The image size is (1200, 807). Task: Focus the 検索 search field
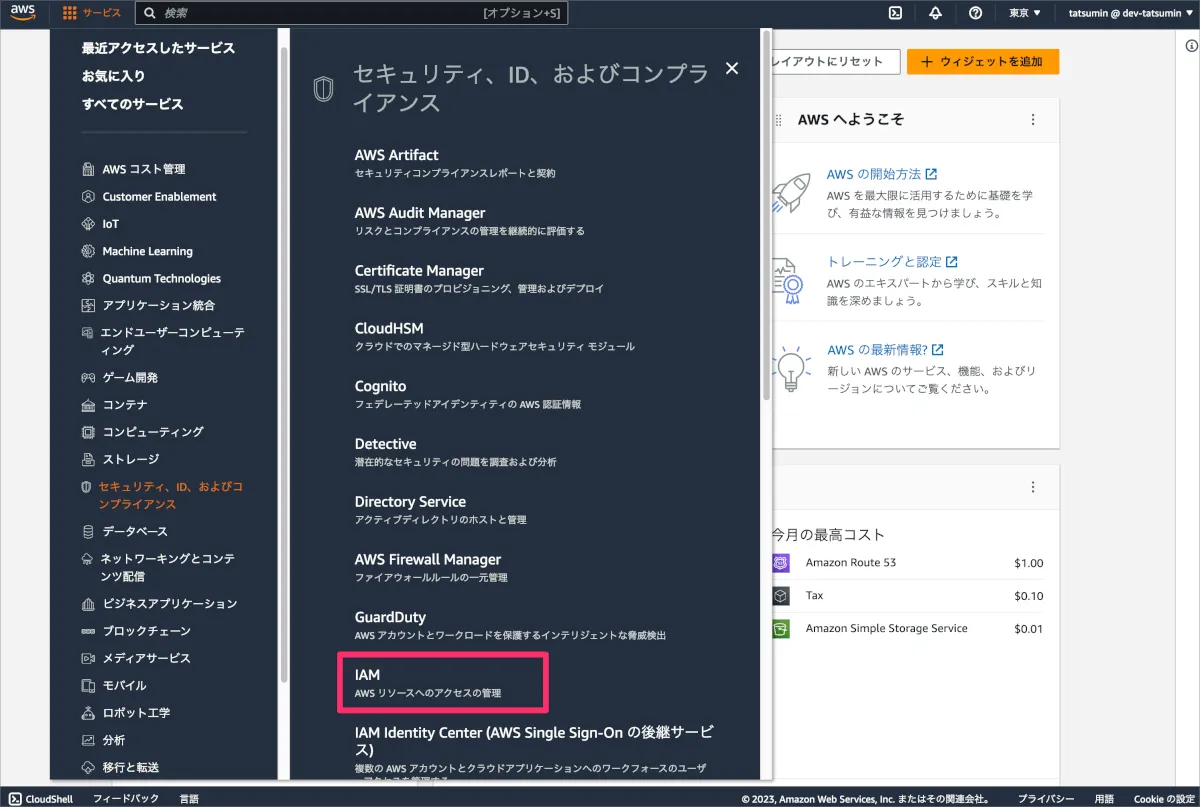click(352, 13)
